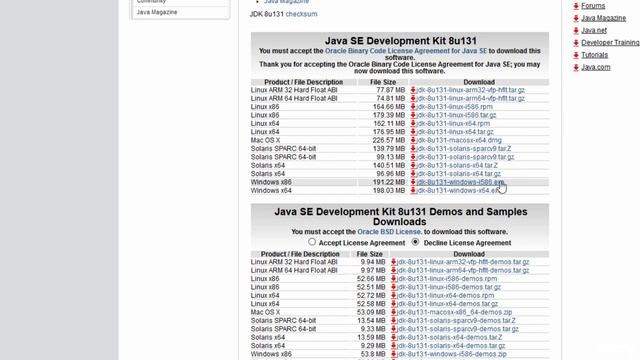Viewport: 640px width, 360px height.
Task: Click download icon for solaris-x64-demos.tar.Z
Action: pos(393,338)
